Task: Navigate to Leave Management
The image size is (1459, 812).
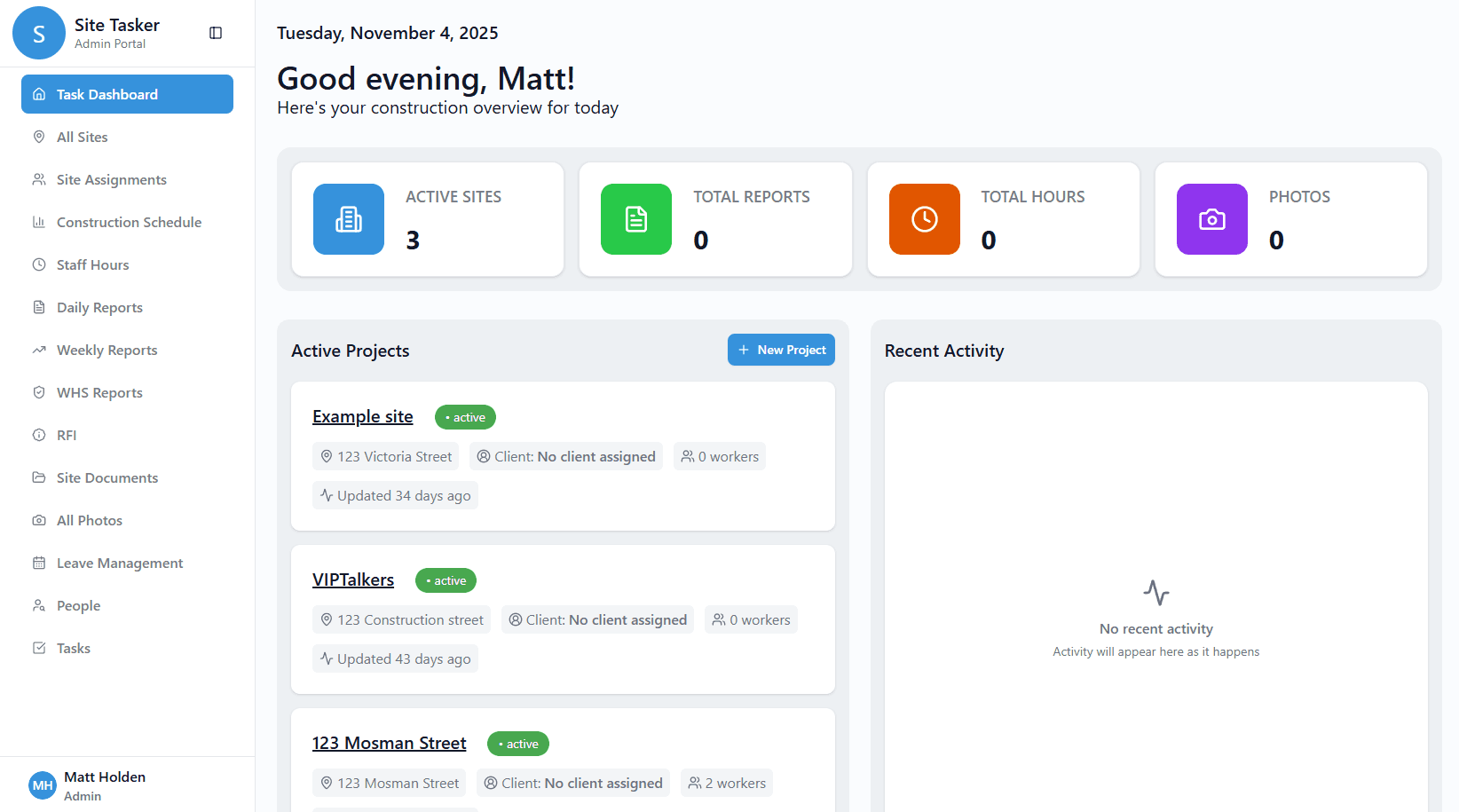Action: pos(119,563)
